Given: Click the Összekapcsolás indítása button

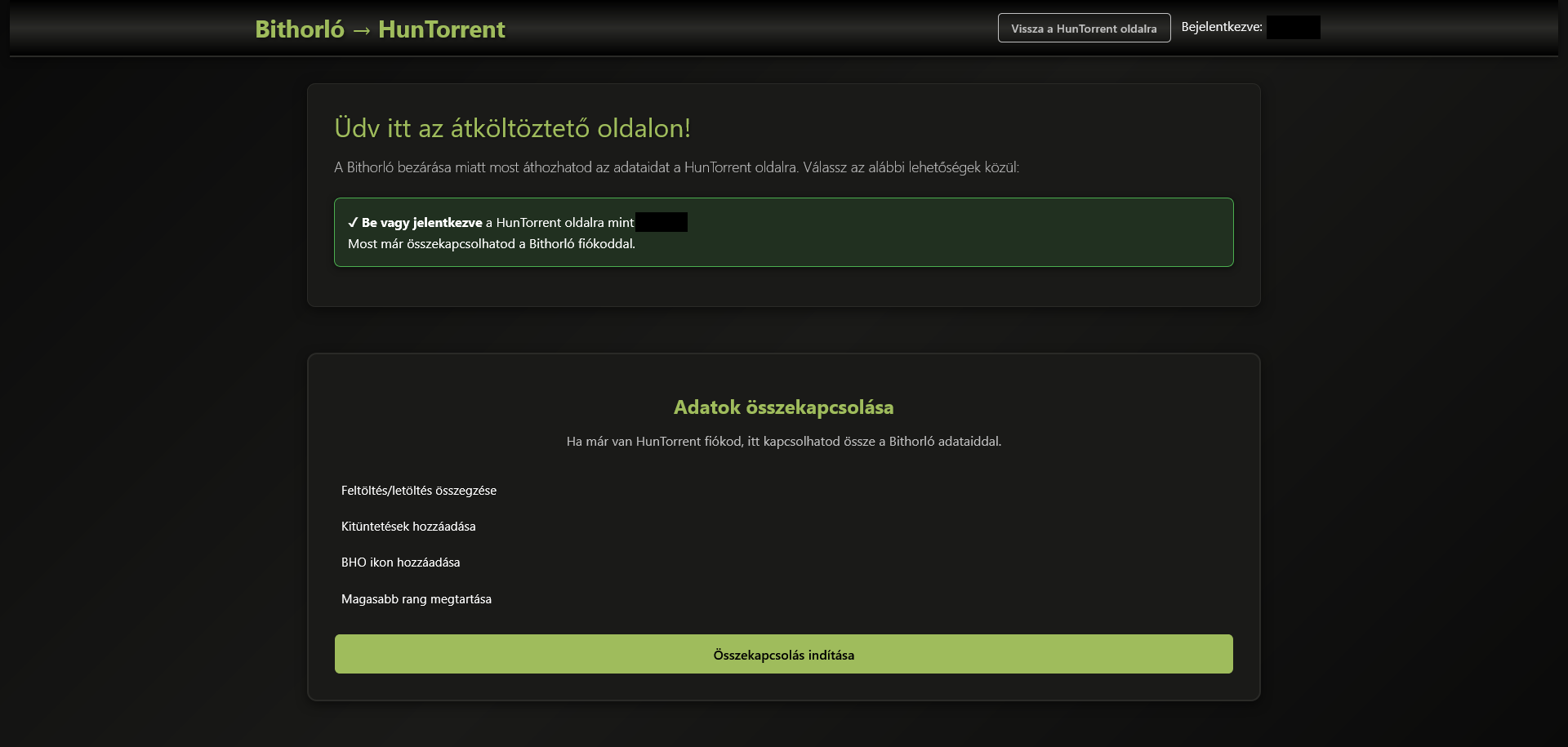Looking at the screenshot, I should click(x=783, y=655).
